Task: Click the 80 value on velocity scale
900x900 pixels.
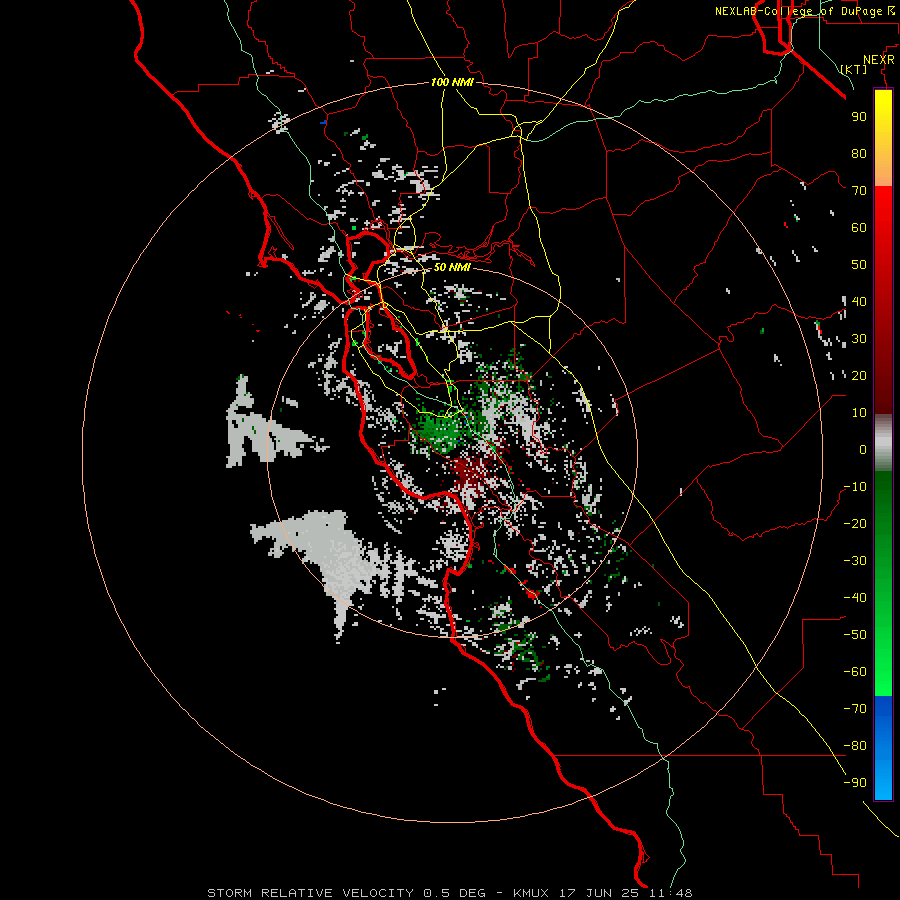Action: pyautogui.click(x=859, y=153)
